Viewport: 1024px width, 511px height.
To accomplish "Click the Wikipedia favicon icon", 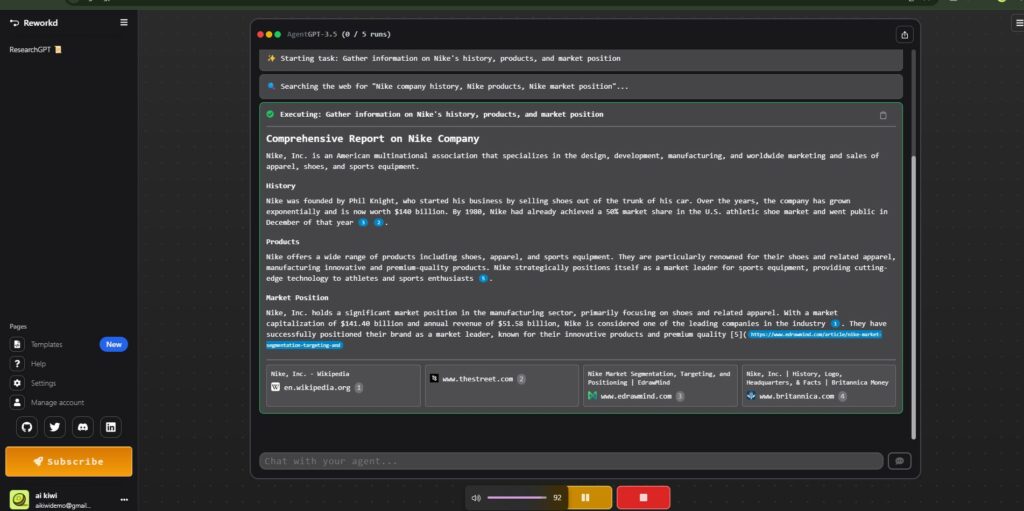I will (275, 387).
